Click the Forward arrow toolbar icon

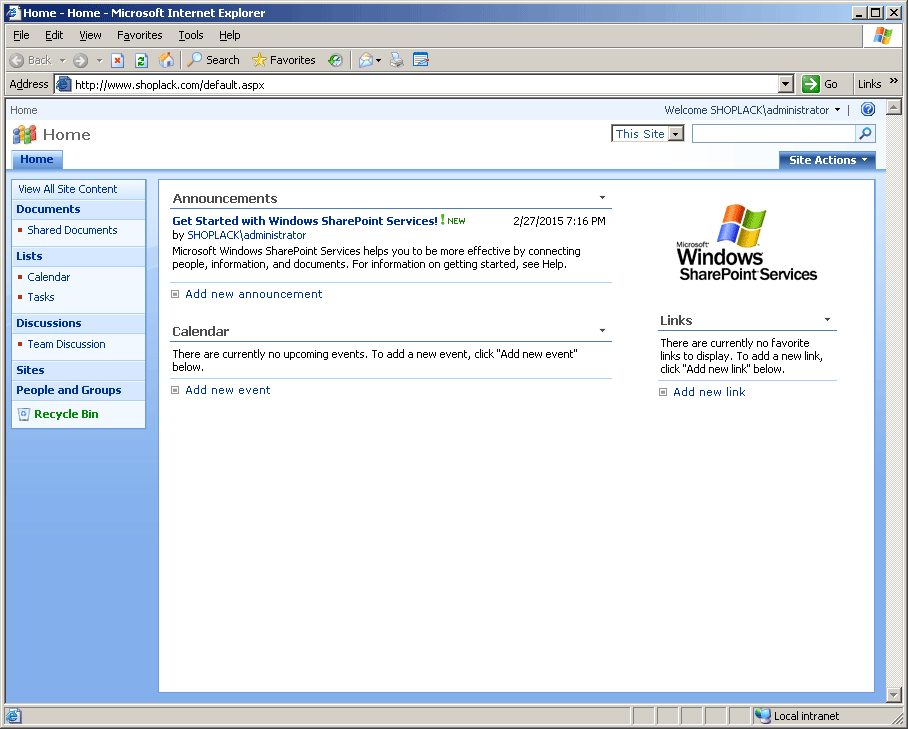pos(80,60)
